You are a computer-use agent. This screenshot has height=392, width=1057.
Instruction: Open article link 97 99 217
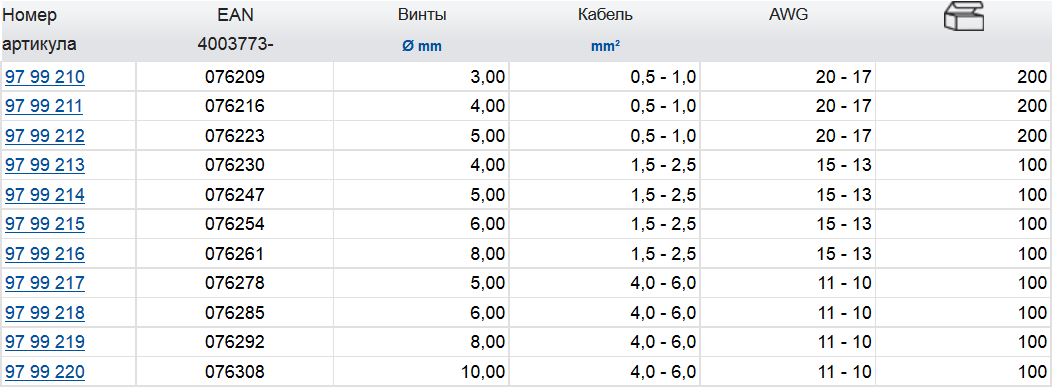(x=45, y=283)
